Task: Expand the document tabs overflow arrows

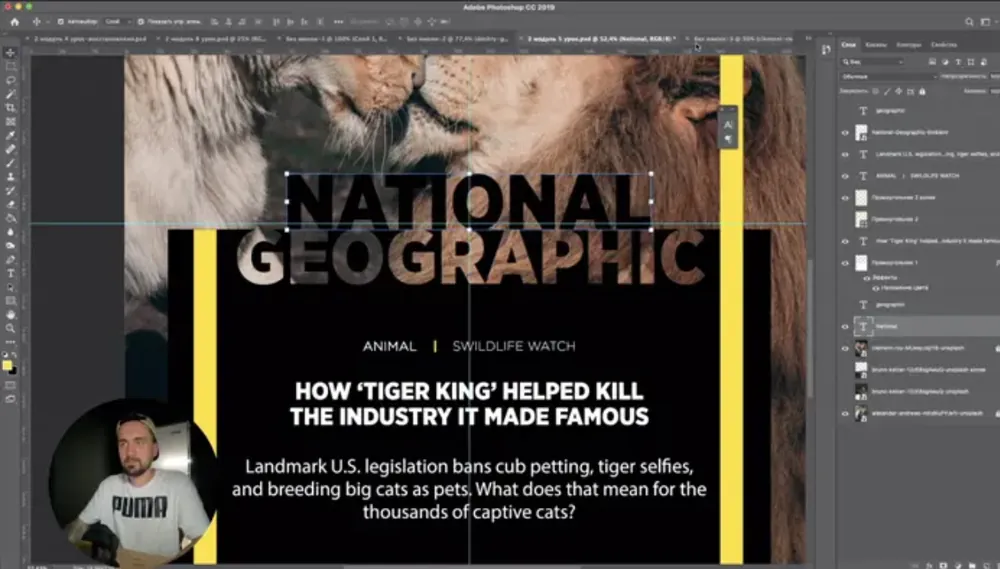Action: 808,39
